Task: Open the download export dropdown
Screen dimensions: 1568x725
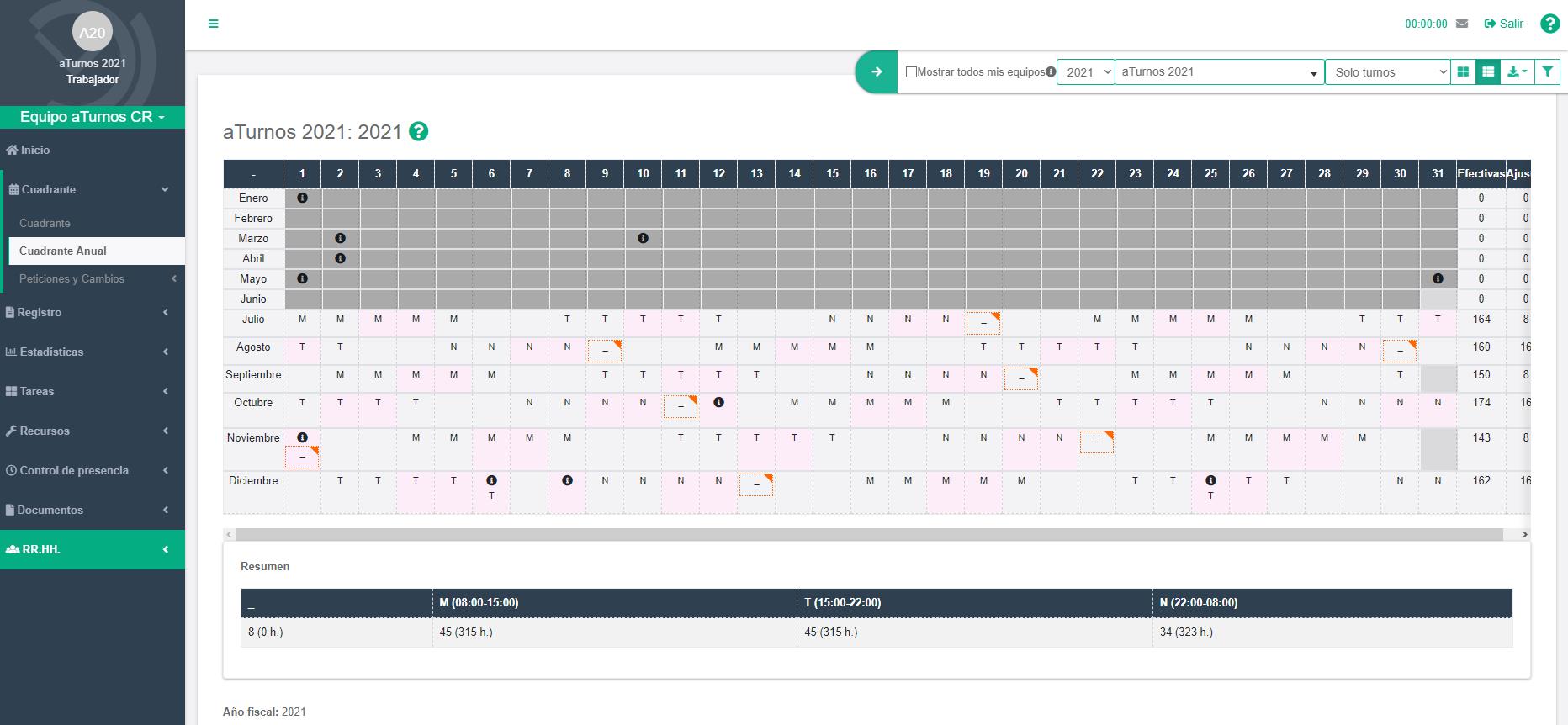Action: tap(1518, 72)
